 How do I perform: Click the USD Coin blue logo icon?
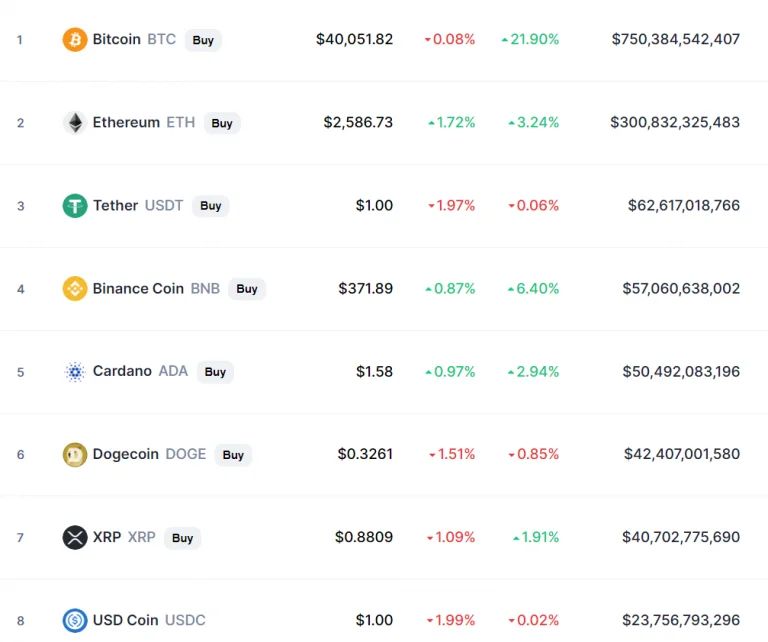click(75, 620)
